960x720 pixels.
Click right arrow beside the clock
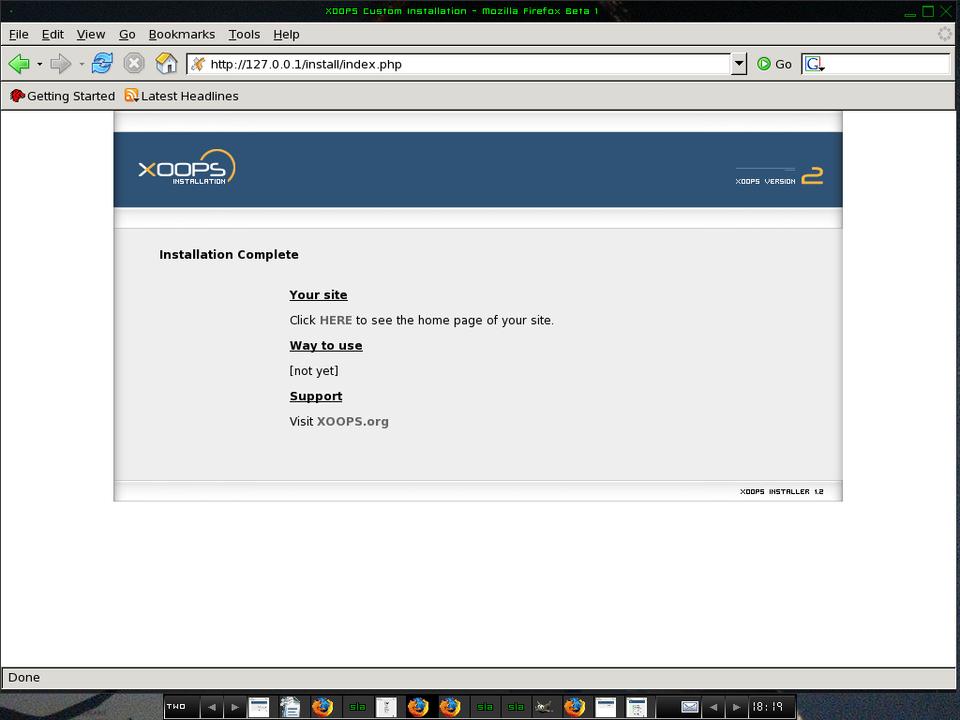pyautogui.click(x=737, y=707)
